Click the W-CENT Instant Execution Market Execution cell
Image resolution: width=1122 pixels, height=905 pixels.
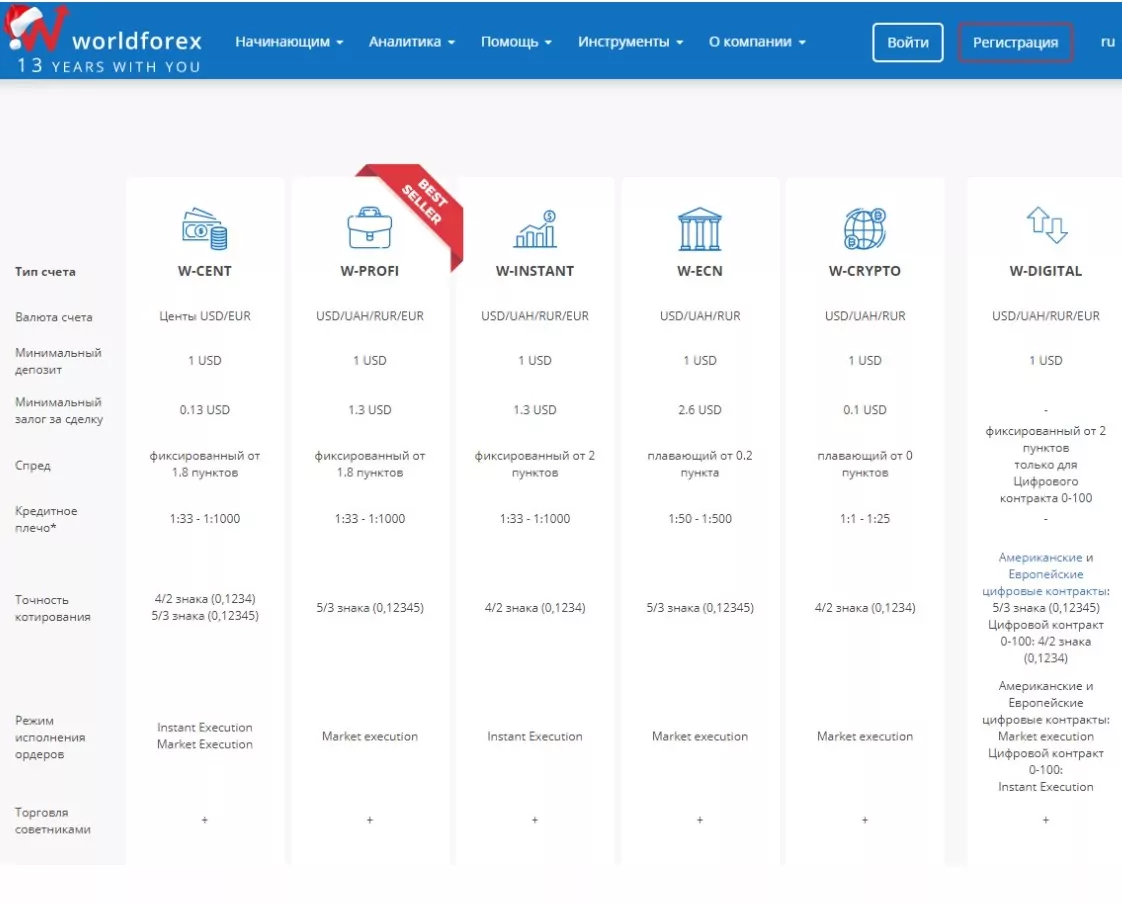tap(205, 736)
